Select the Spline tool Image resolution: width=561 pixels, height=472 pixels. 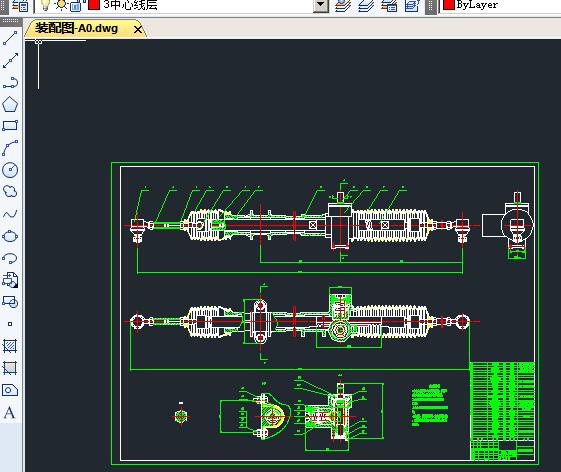(x=10, y=214)
